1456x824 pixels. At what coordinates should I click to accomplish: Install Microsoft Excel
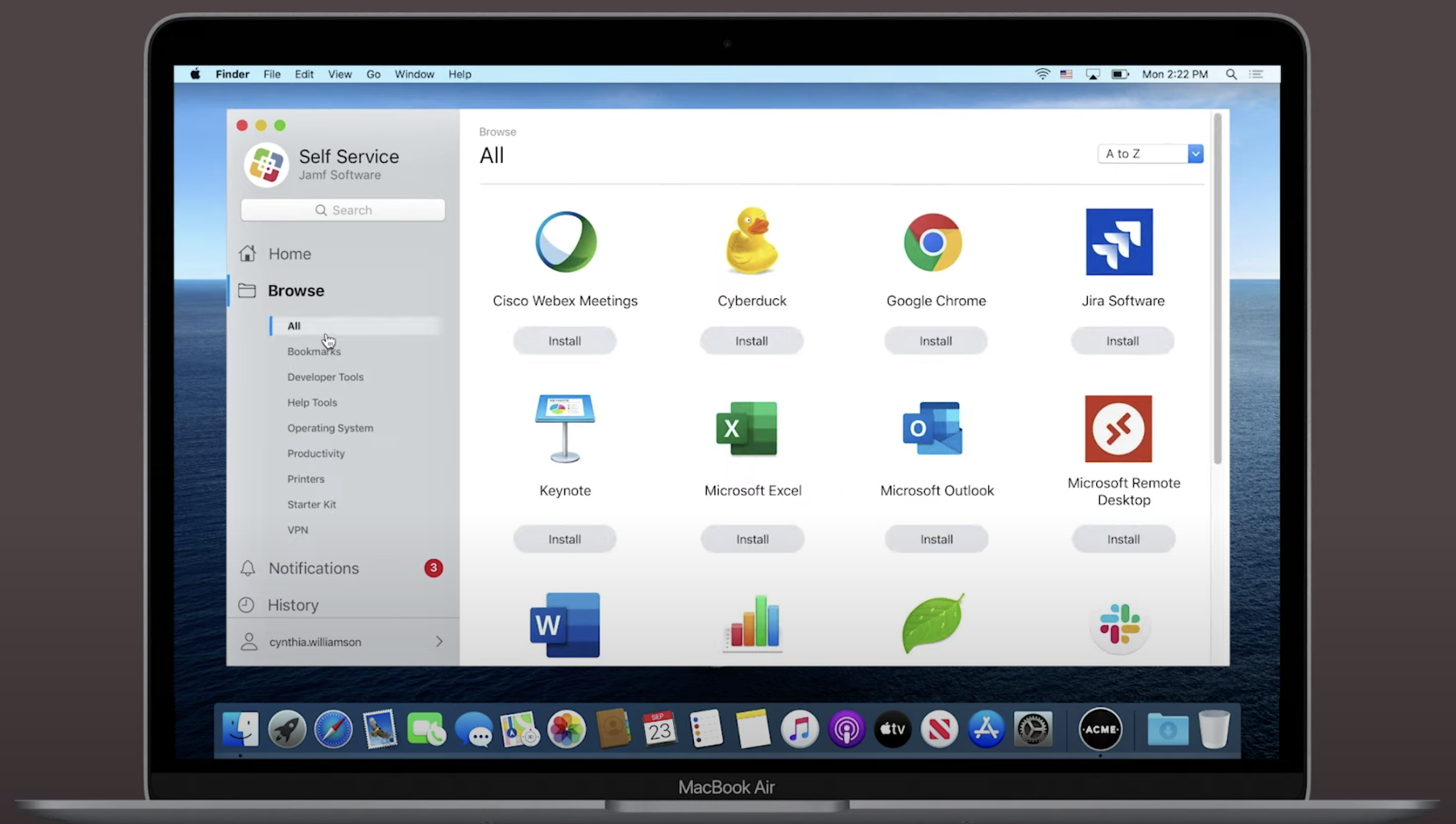(x=751, y=540)
